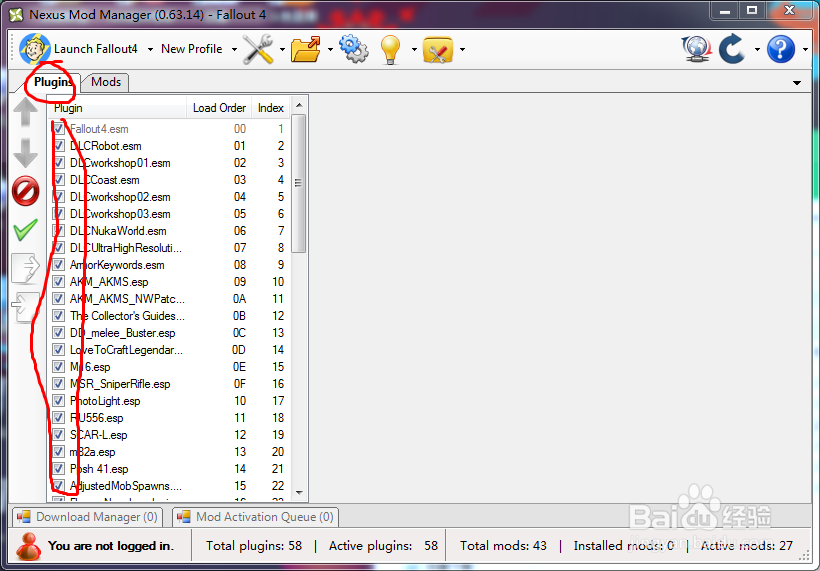This screenshot has width=820, height=571.
Task: Click the Launch Fallout4 button label
Action: click(x=96, y=49)
